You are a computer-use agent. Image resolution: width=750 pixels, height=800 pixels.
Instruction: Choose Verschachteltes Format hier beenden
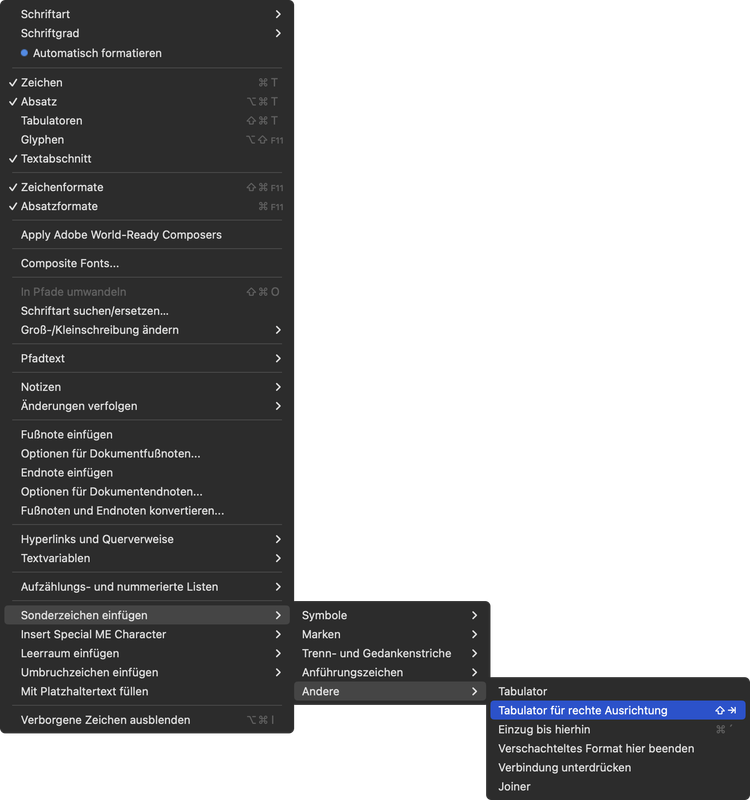coord(618,748)
